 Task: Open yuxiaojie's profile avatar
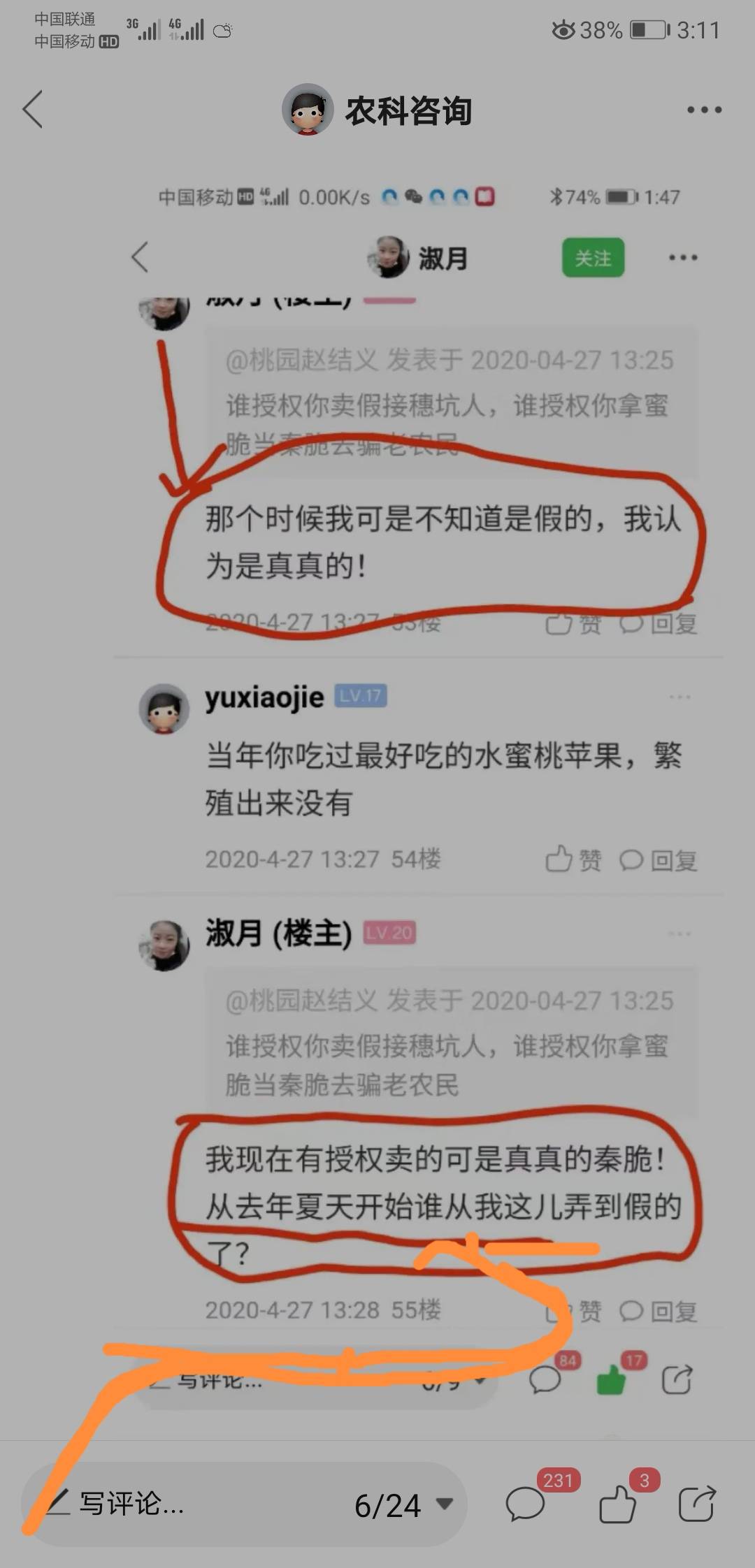coord(164,709)
